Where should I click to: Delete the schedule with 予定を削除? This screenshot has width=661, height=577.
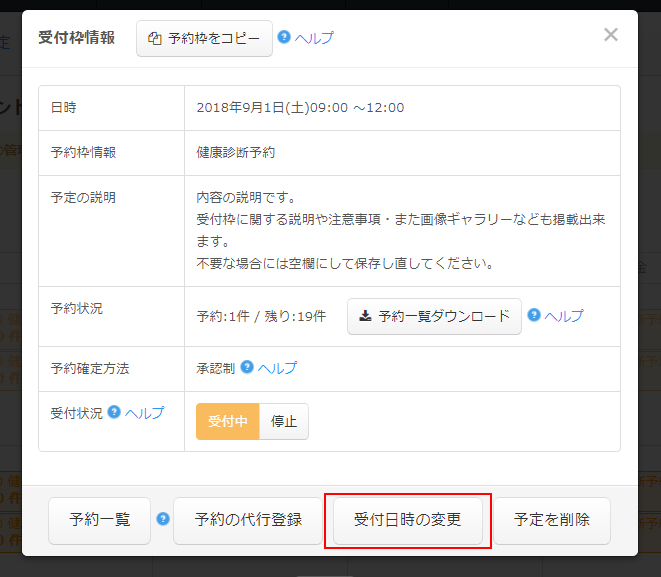tap(551, 520)
